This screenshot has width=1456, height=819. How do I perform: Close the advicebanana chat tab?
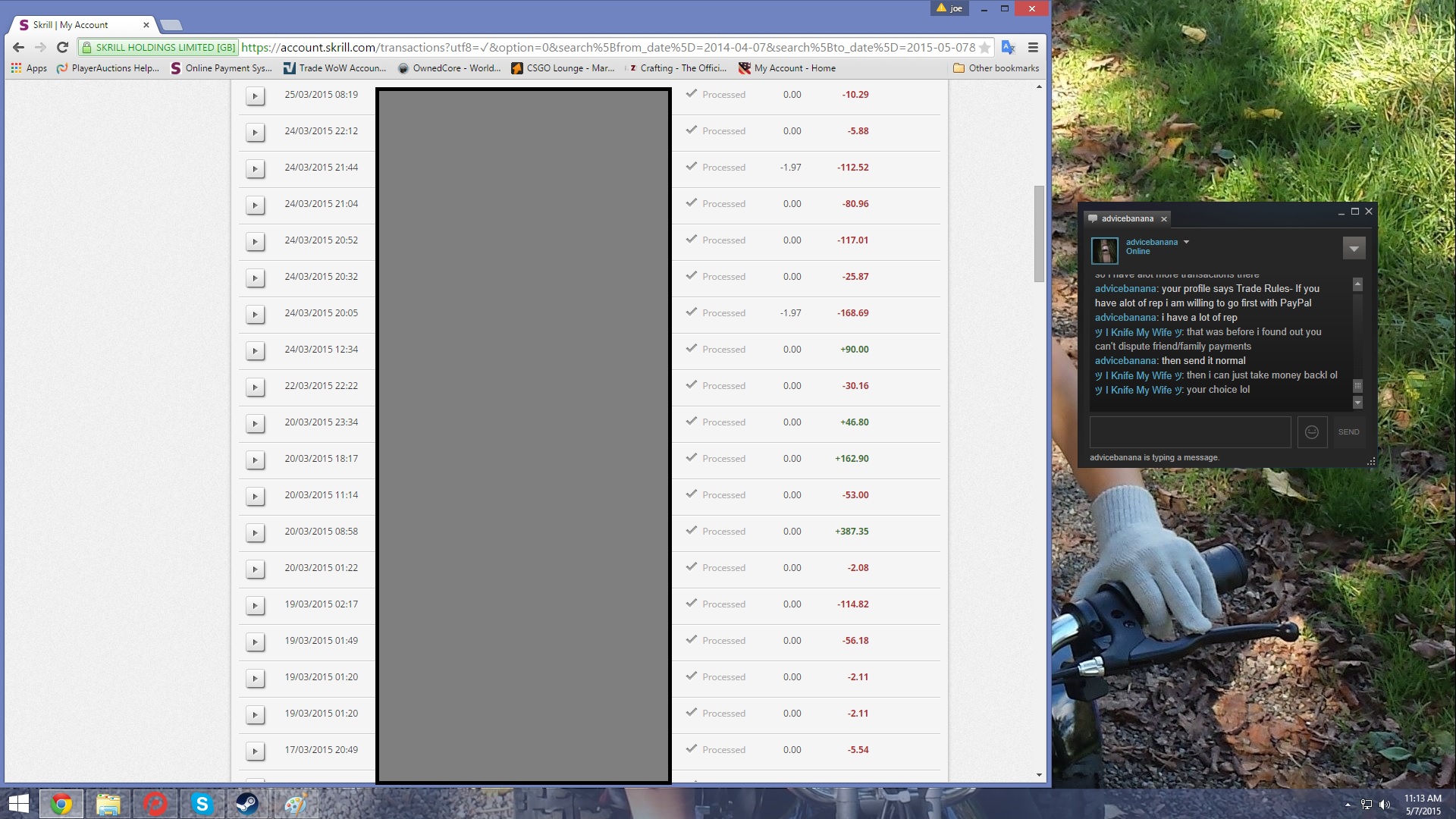pyautogui.click(x=1164, y=219)
